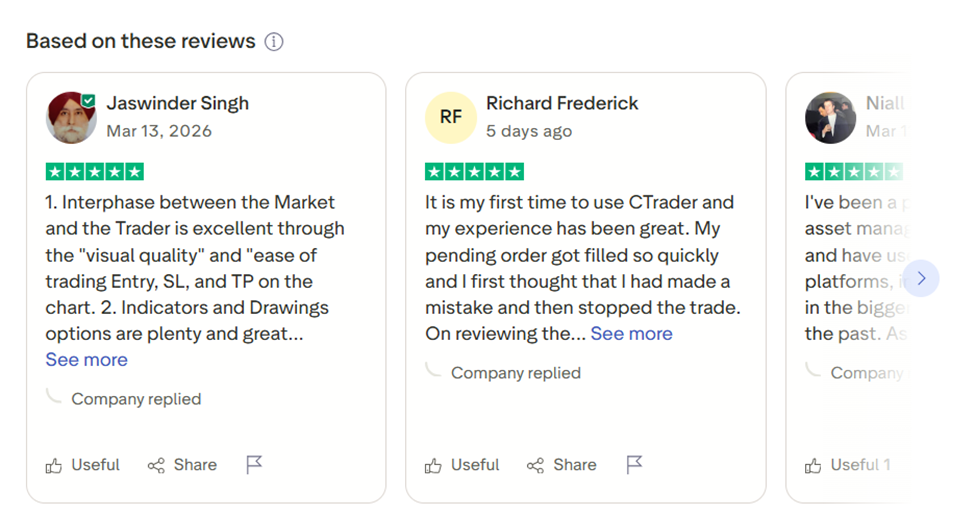The width and height of the screenshot is (975, 515).
Task: Share Richard Frederick's review
Action: [x=562, y=465]
